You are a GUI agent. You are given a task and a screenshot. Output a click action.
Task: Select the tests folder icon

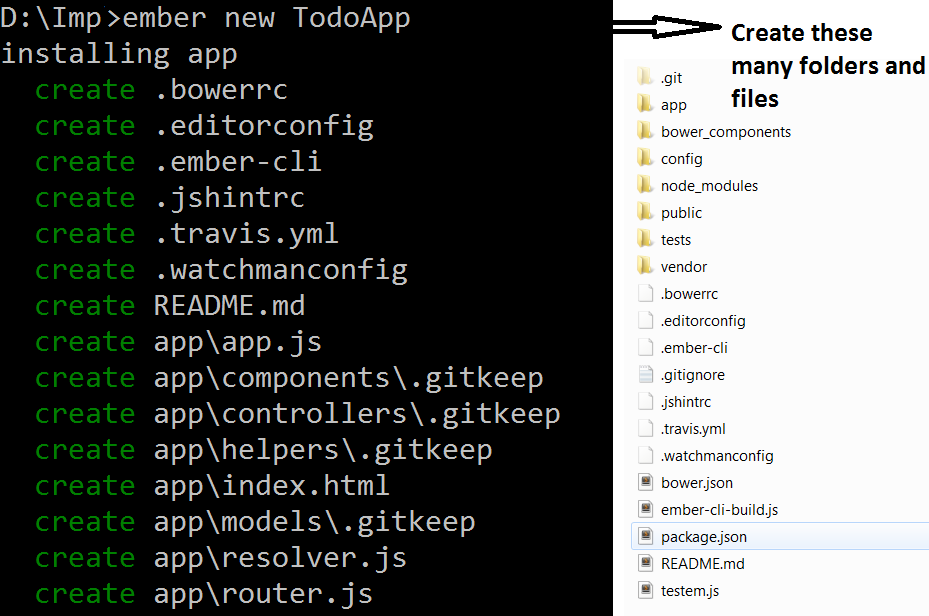pos(645,239)
